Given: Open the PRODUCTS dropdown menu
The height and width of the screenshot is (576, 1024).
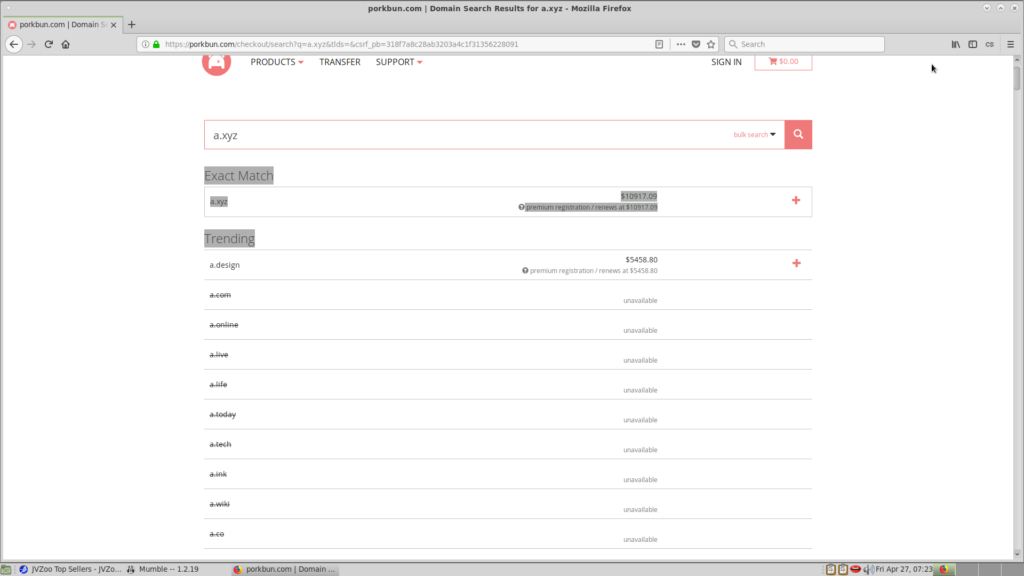Looking at the screenshot, I should (x=277, y=62).
